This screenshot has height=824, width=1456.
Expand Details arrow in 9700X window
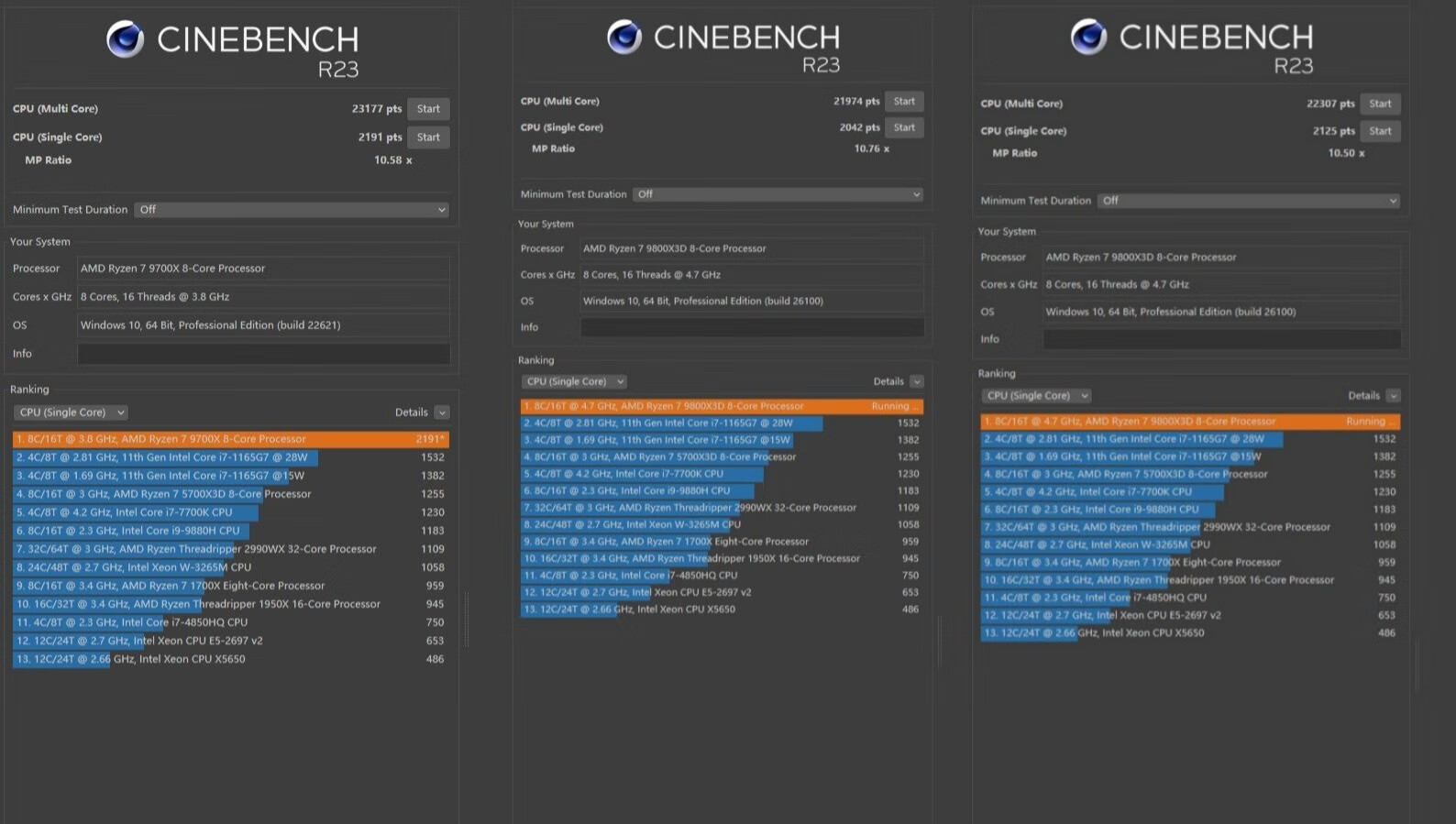pyautogui.click(x=442, y=412)
